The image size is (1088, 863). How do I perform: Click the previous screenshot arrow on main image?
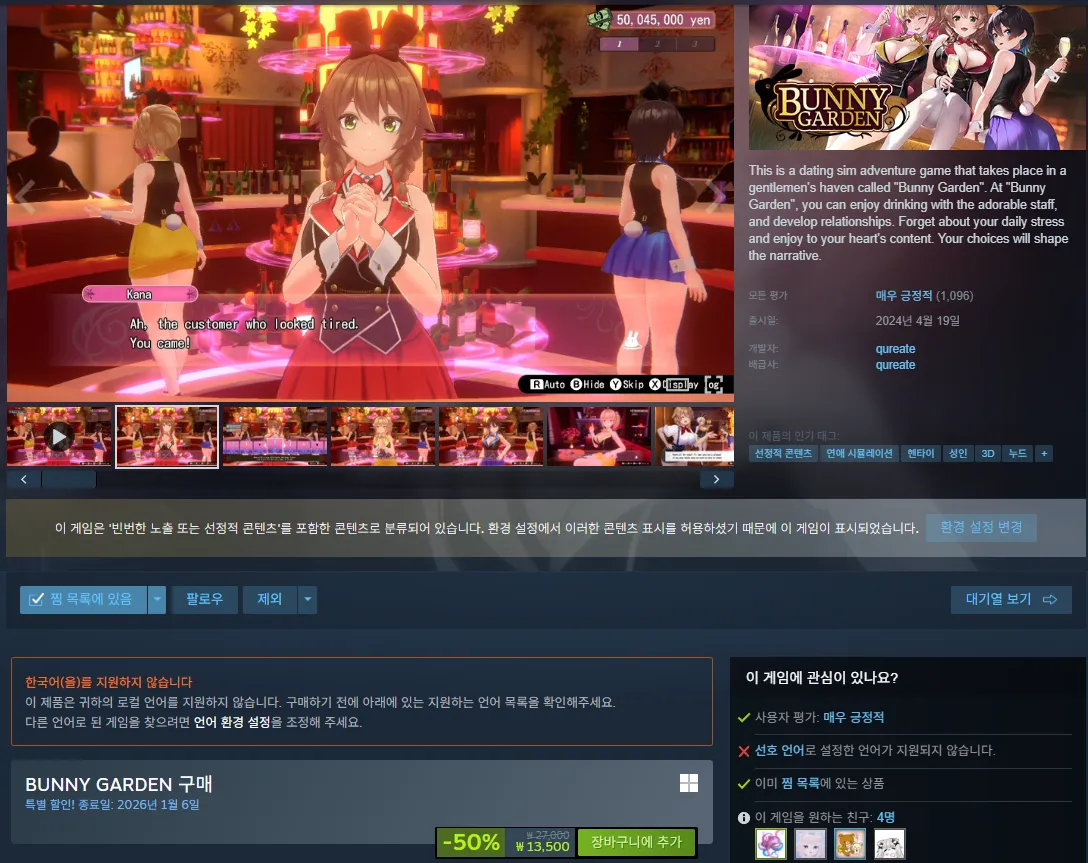[25, 197]
